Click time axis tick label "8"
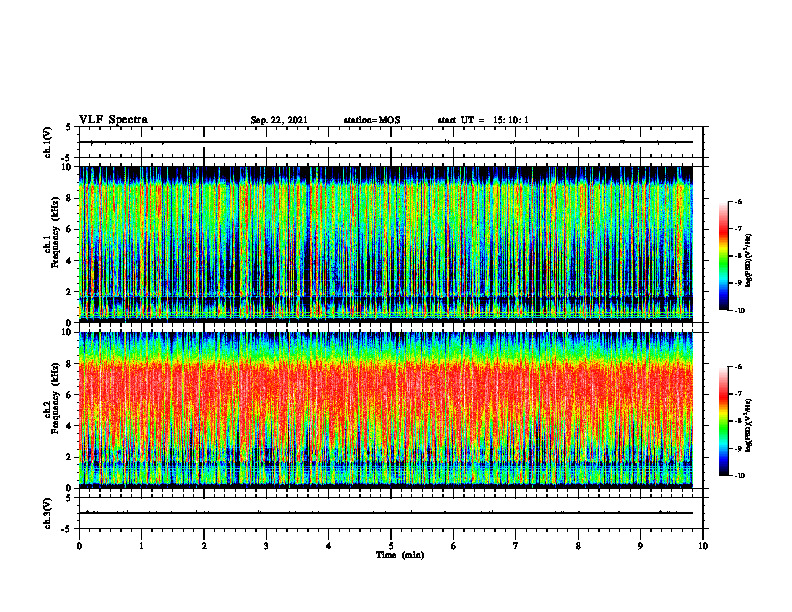 pyautogui.click(x=578, y=546)
